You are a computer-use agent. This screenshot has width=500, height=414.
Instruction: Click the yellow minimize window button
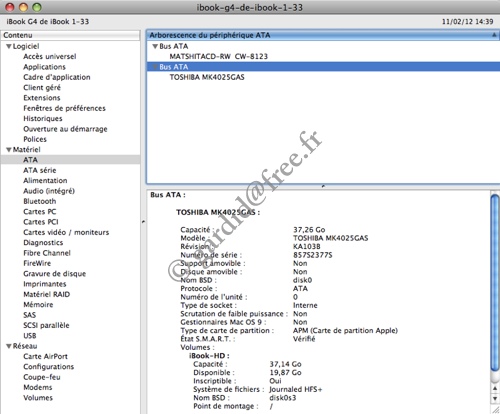point(23,7)
